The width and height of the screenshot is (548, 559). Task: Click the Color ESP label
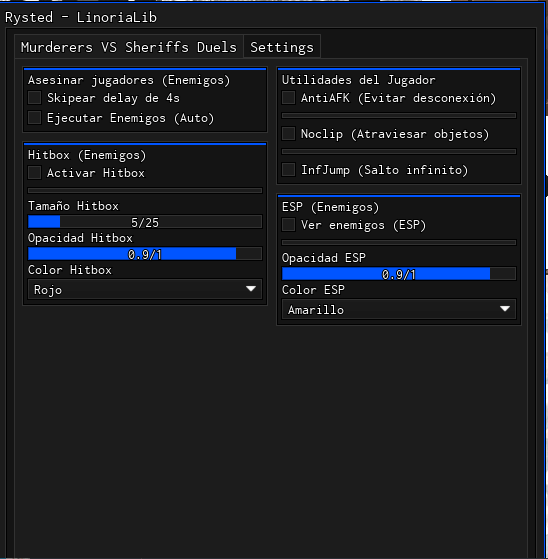(x=313, y=290)
